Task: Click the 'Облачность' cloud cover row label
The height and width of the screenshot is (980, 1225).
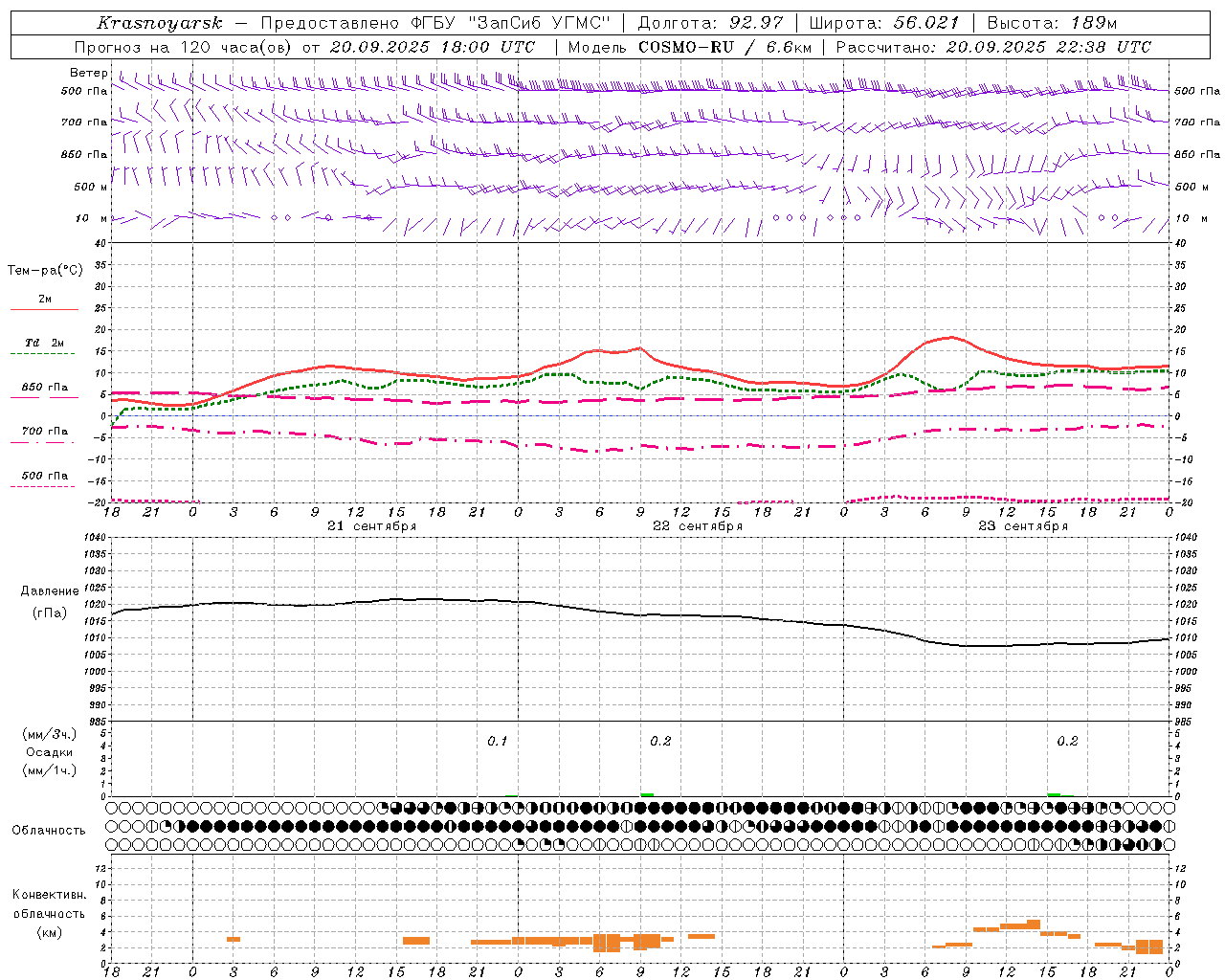Action: [x=49, y=831]
